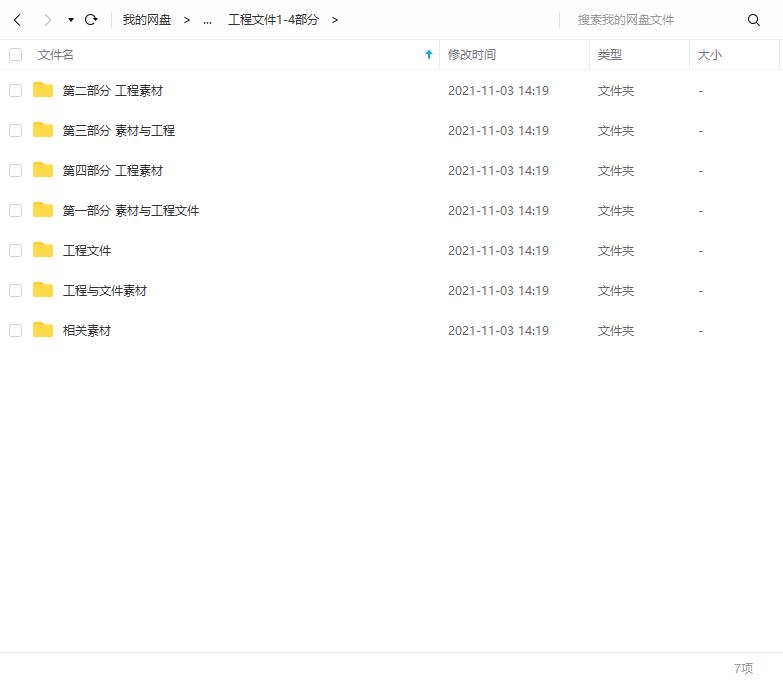
Task: Click the 文件夹 type of 工程文件 row
Action: [x=616, y=250]
